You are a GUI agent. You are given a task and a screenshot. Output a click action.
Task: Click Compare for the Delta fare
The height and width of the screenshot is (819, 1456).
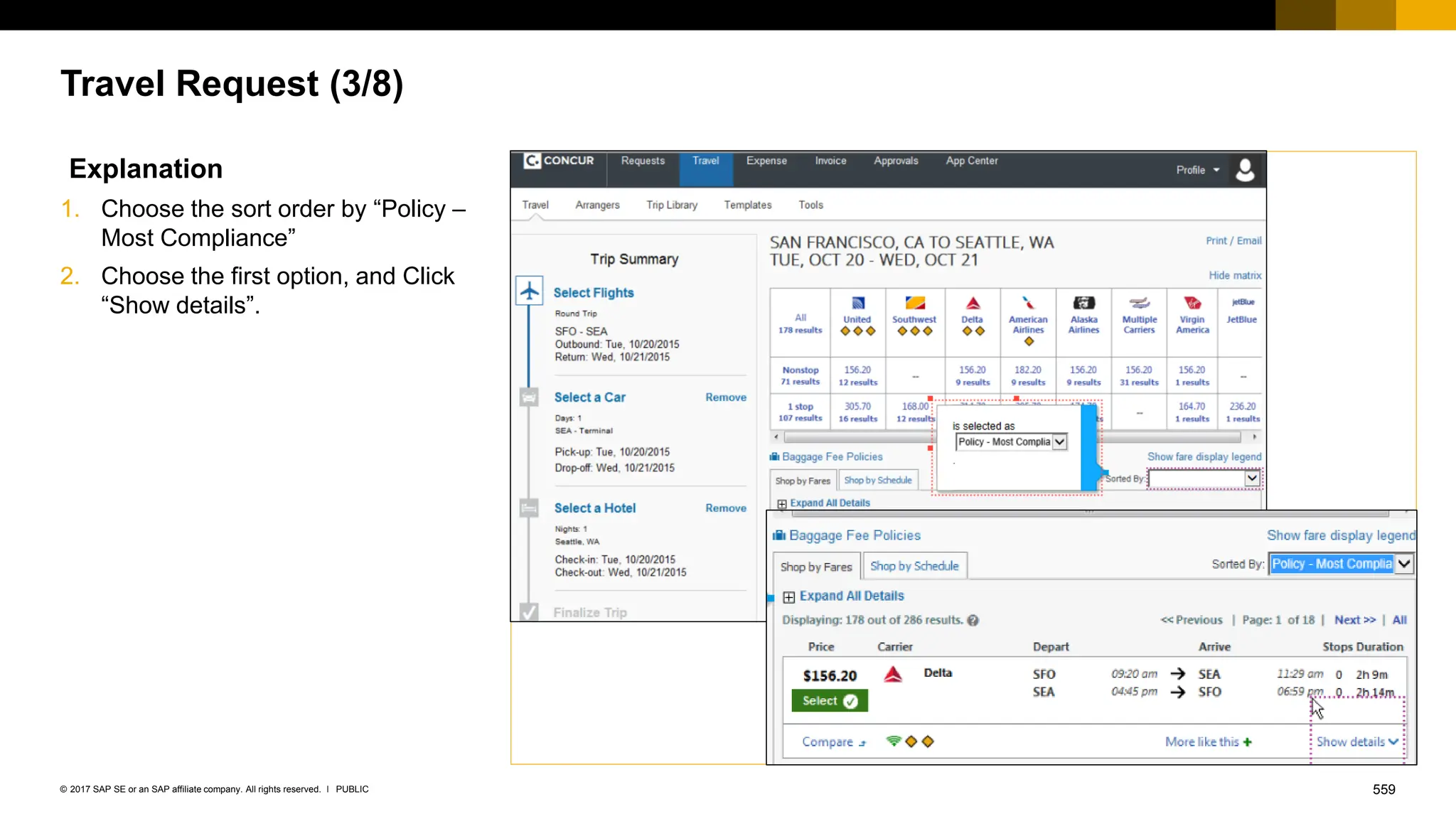coord(834,742)
